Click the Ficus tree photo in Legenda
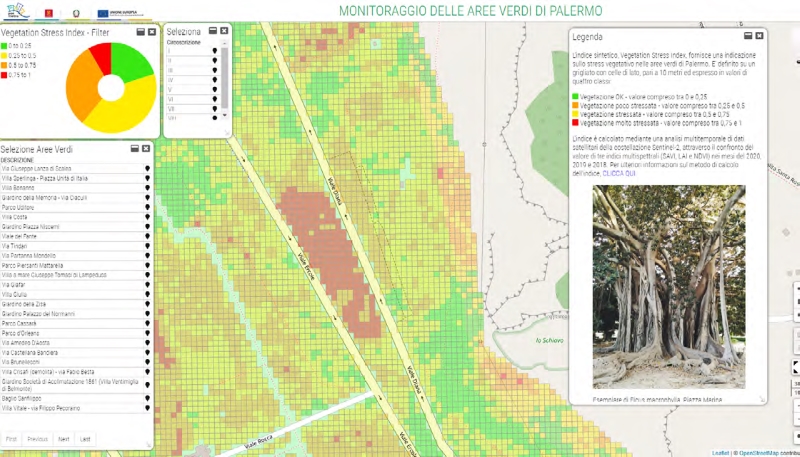 tap(669, 287)
